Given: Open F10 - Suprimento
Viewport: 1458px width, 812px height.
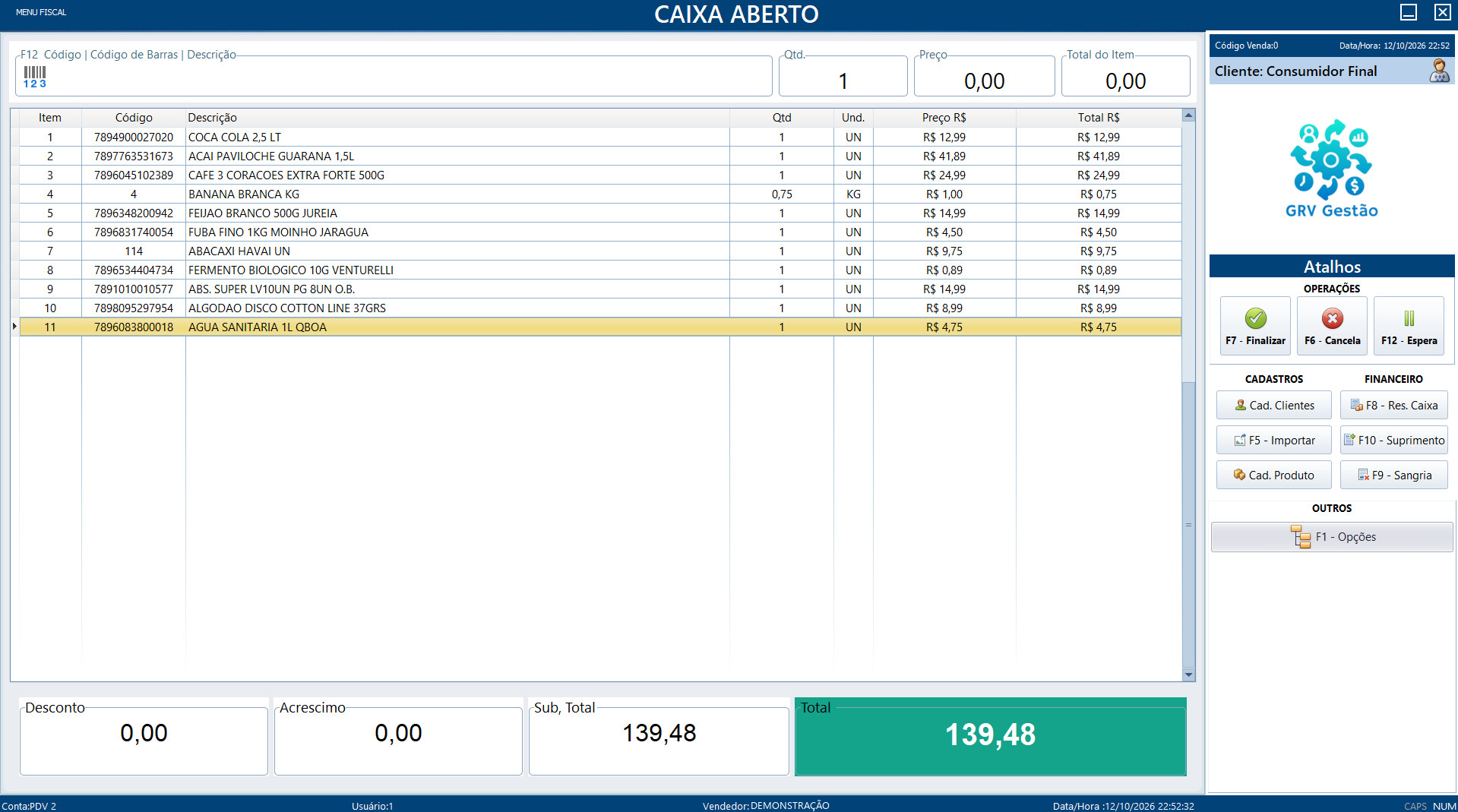Looking at the screenshot, I should pyautogui.click(x=1393, y=441).
